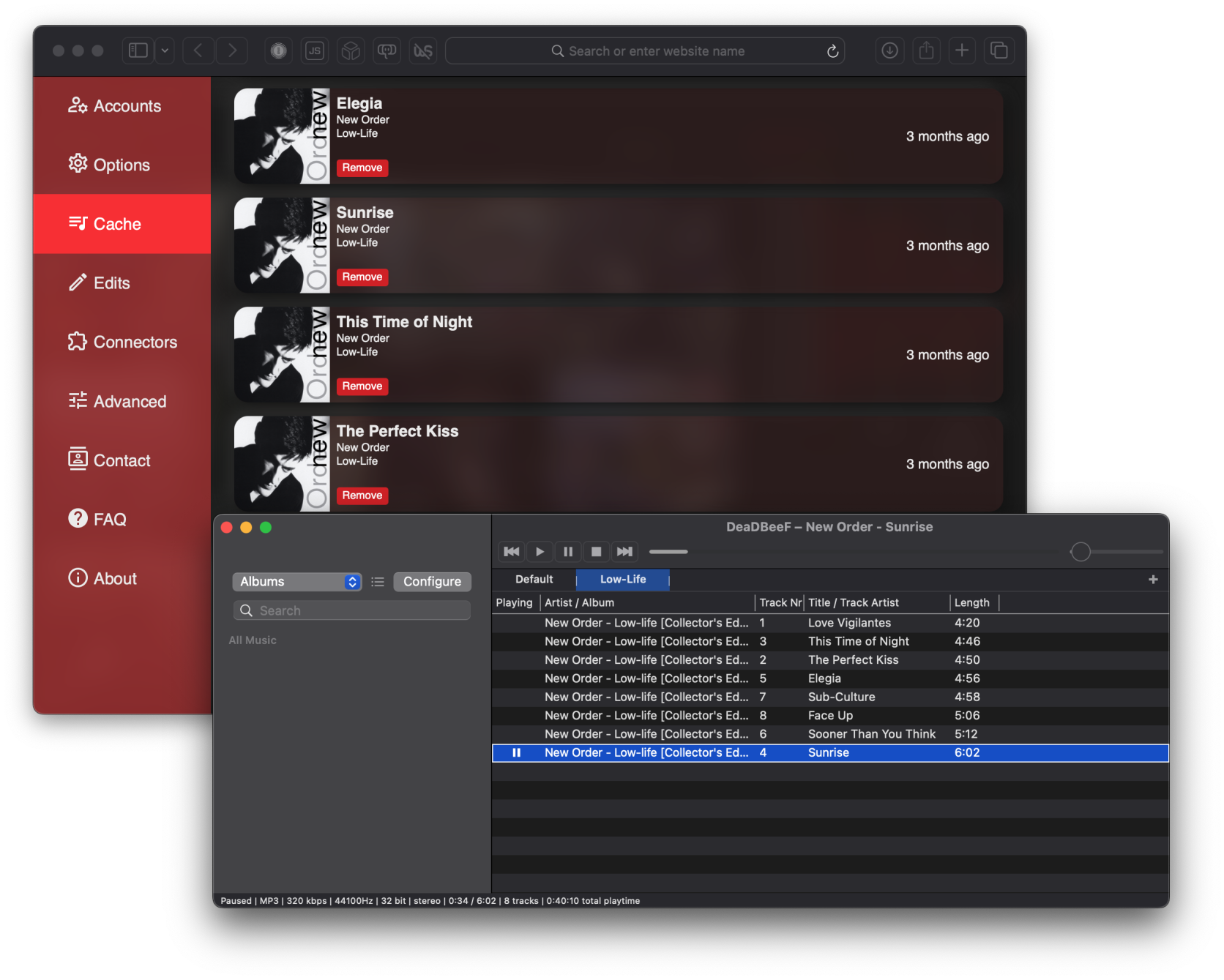Toggle the Safari sidebar button

point(137,51)
